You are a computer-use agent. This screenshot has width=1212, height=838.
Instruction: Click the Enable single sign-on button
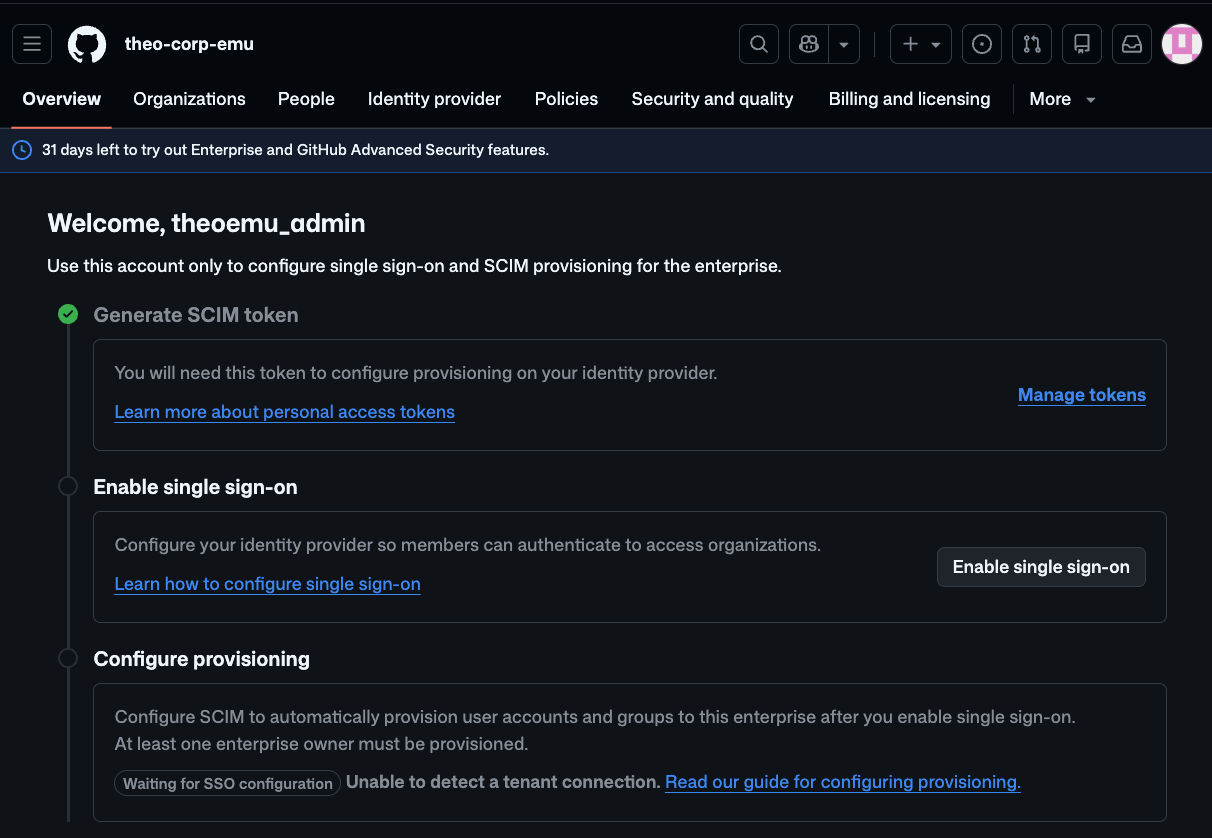(1041, 567)
